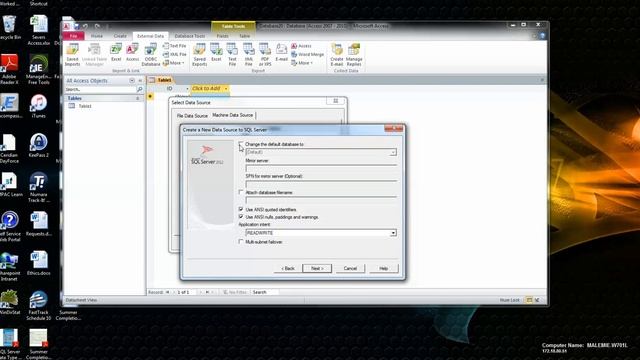Switch to Database Tools ribbon tab
The width and height of the screenshot is (640, 360).
point(190,36)
